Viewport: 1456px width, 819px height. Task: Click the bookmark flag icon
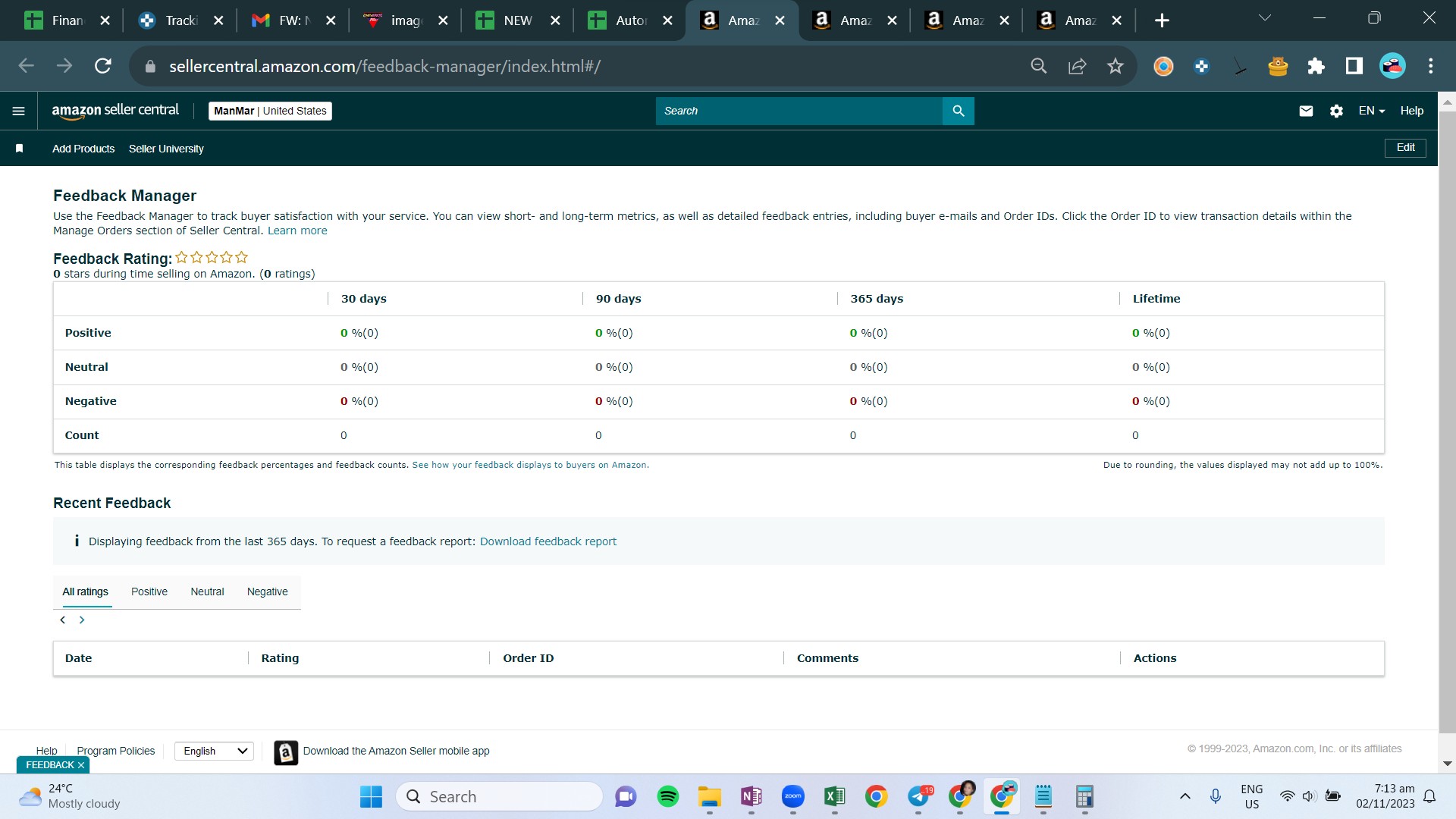[20, 149]
